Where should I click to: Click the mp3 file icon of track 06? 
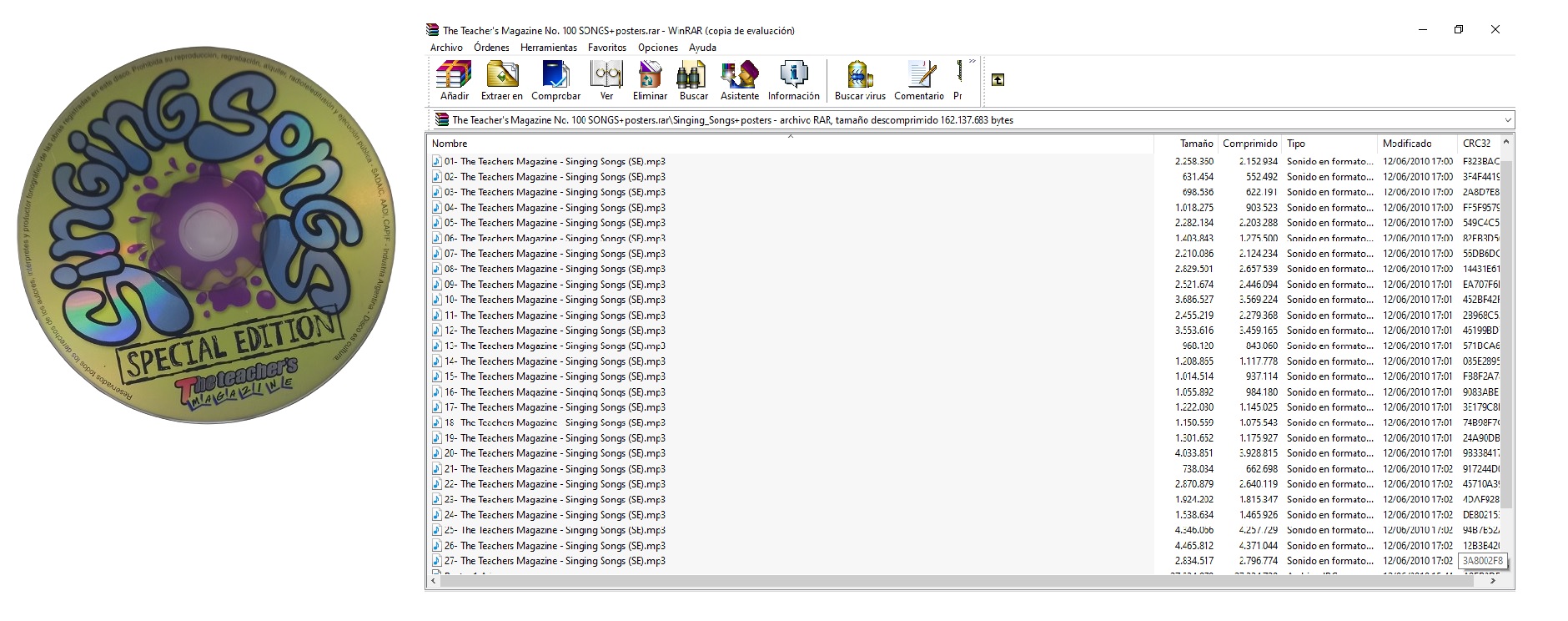(x=436, y=238)
